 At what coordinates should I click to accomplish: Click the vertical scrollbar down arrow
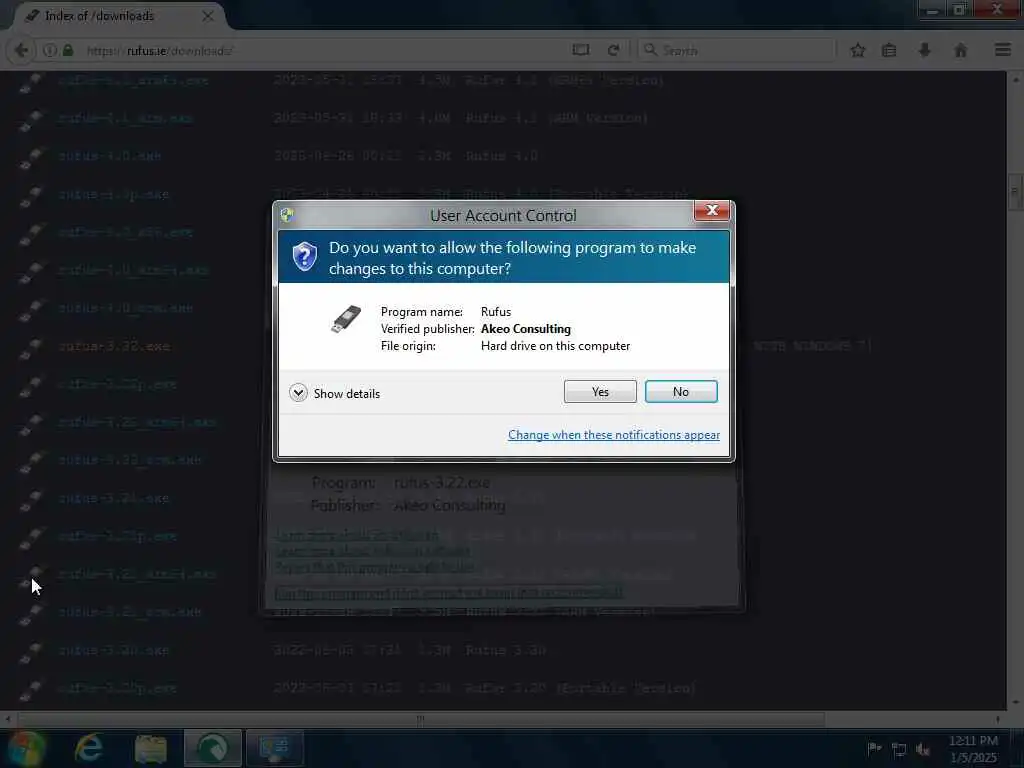(x=1015, y=703)
